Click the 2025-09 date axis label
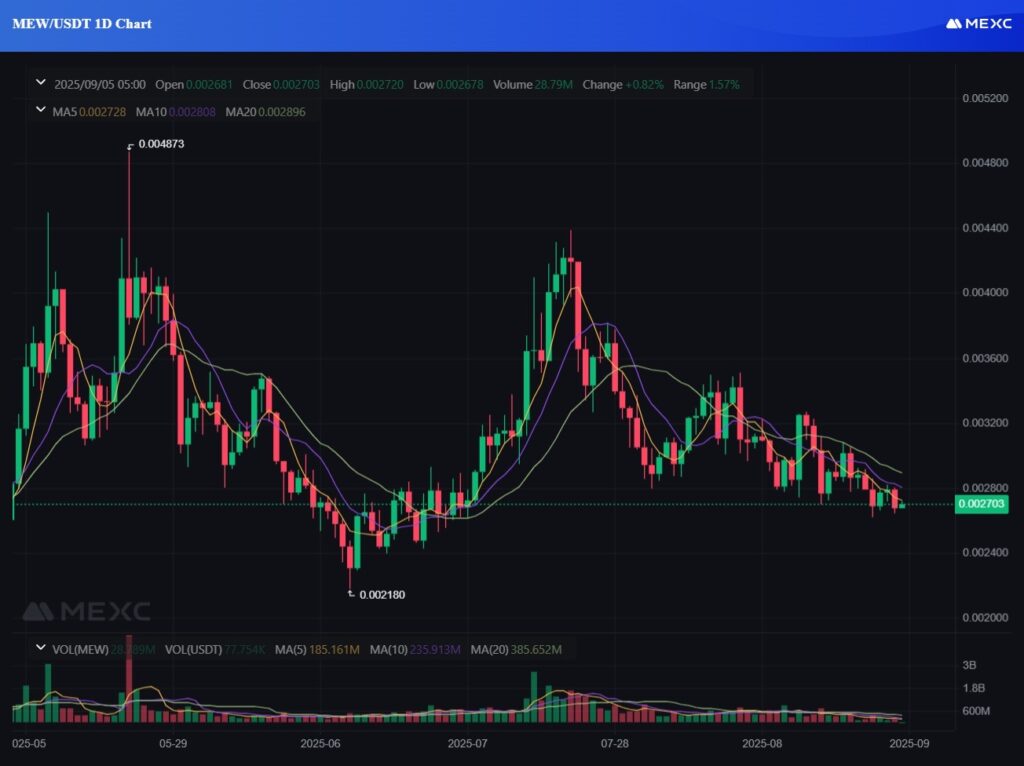The width and height of the screenshot is (1024, 766). point(909,743)
